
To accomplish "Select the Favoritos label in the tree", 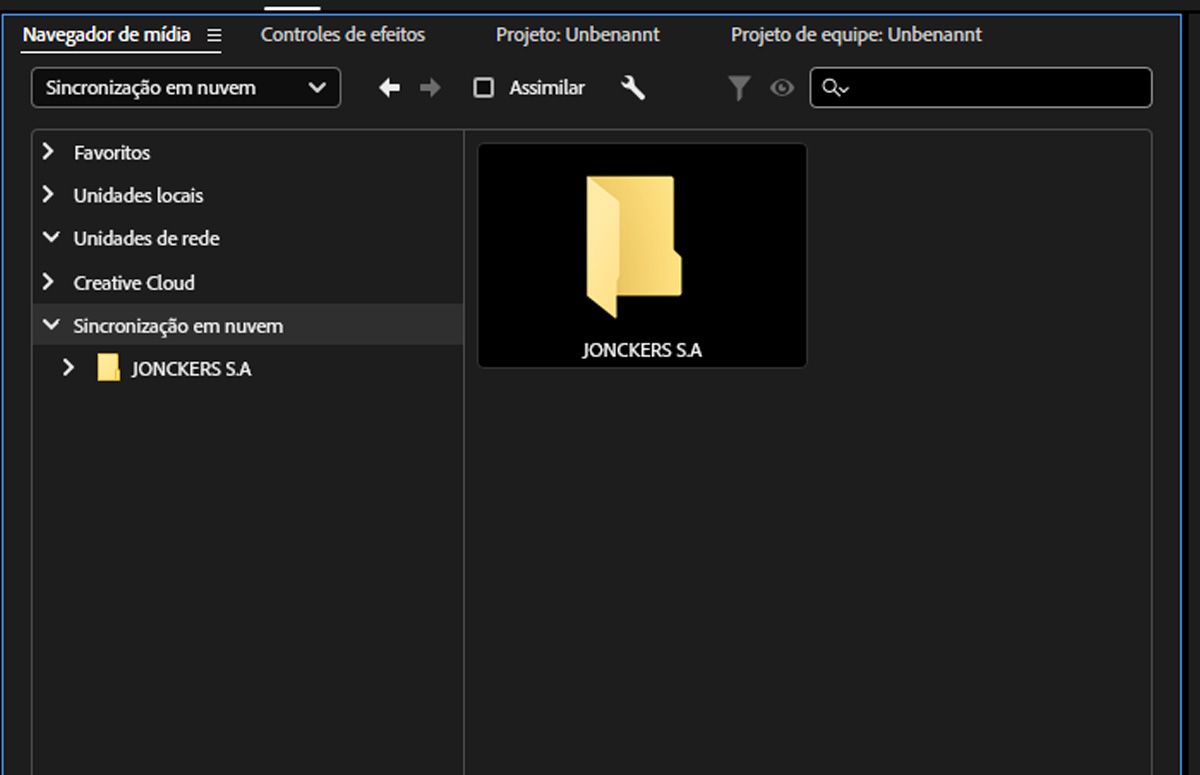I will (x=112, y=153).
